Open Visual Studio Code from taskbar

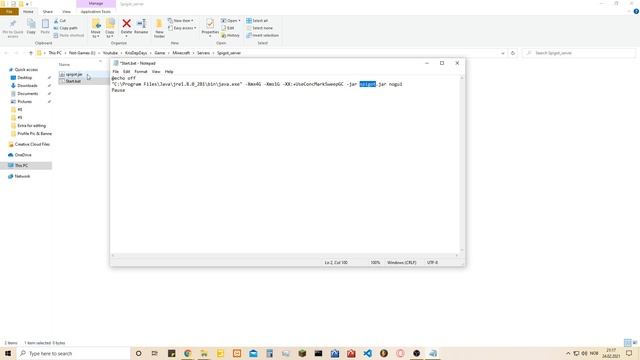pyautogui.click(x=367, y=353)
